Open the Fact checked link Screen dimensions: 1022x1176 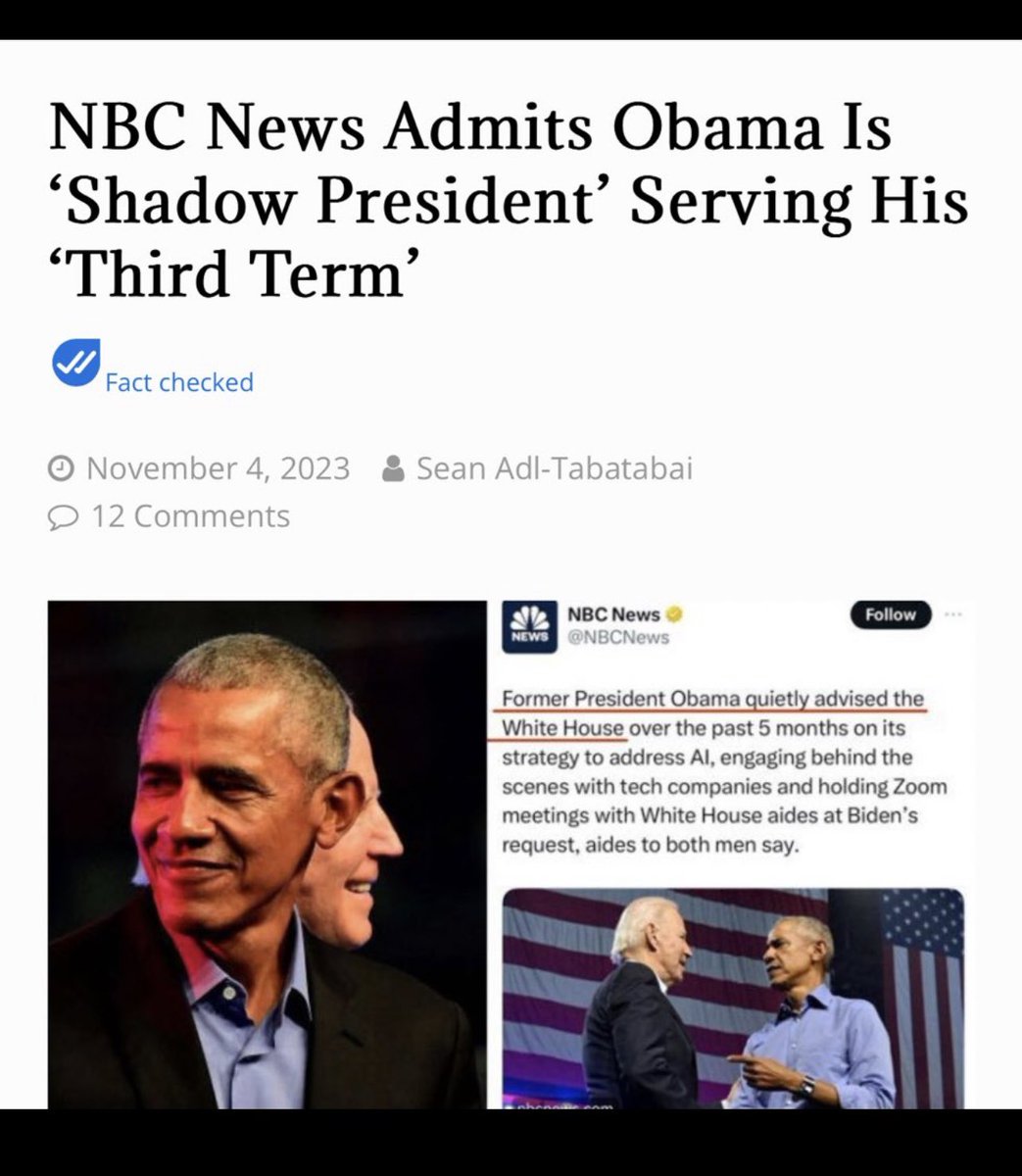tap(179, 382)
